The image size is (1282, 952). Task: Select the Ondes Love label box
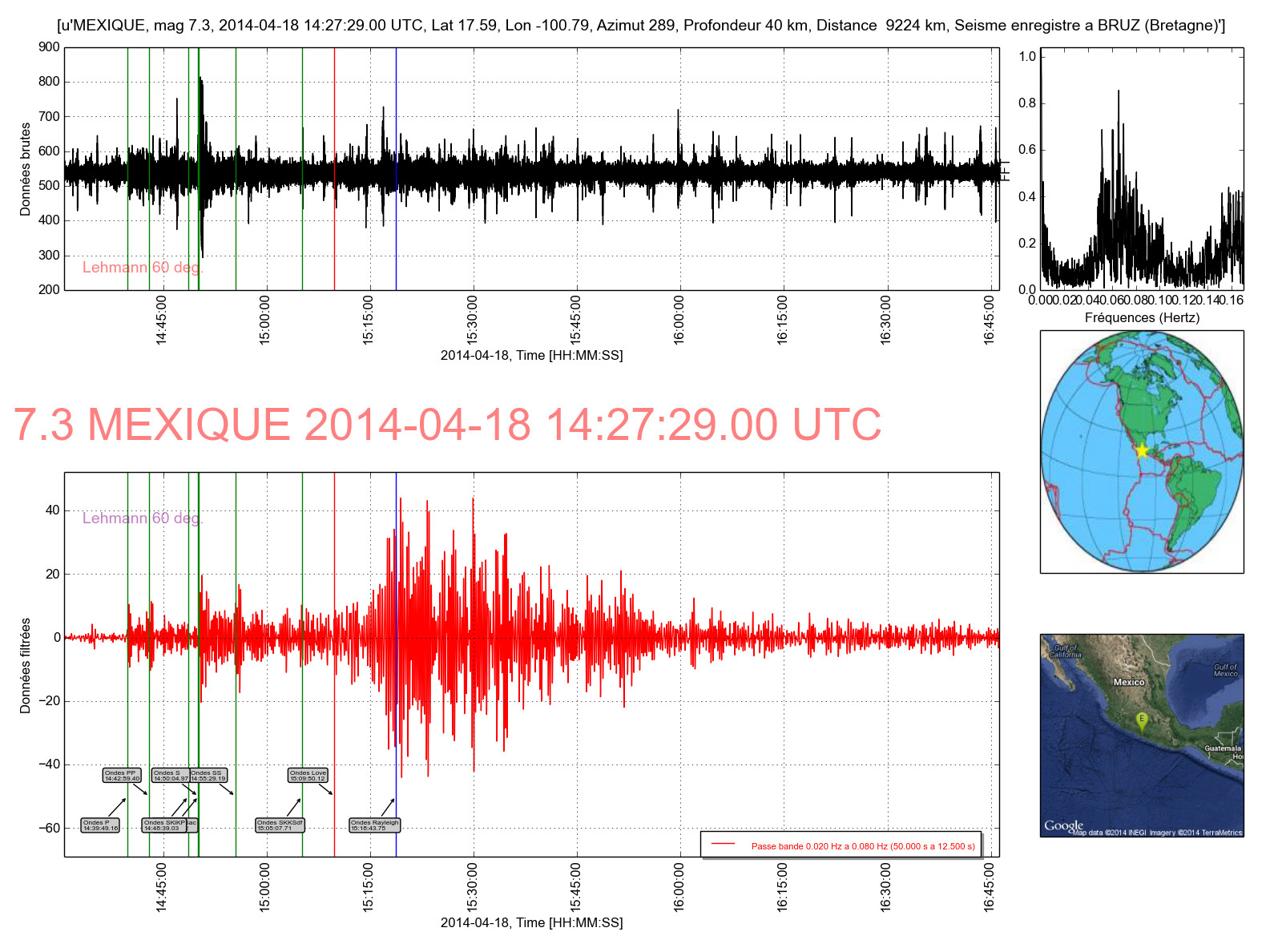[308, 776]
